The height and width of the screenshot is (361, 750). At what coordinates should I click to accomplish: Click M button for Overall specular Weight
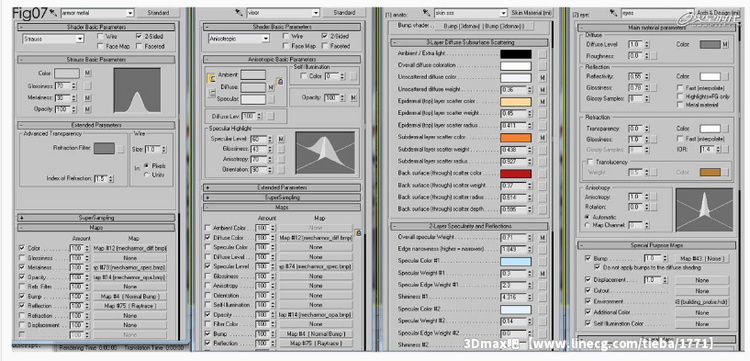pos(542,237)
